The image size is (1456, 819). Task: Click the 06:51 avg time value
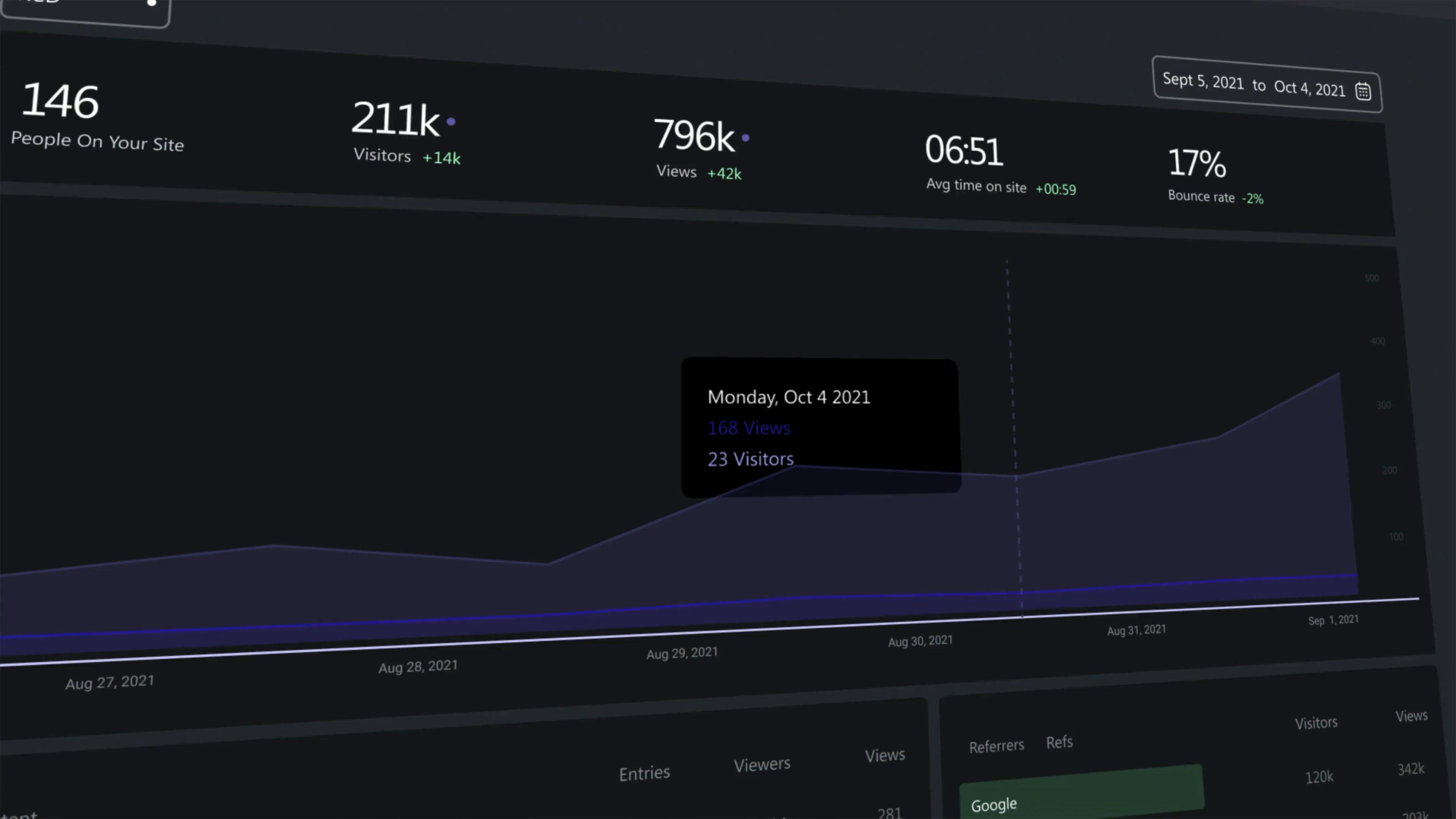[x=964, y=150]
